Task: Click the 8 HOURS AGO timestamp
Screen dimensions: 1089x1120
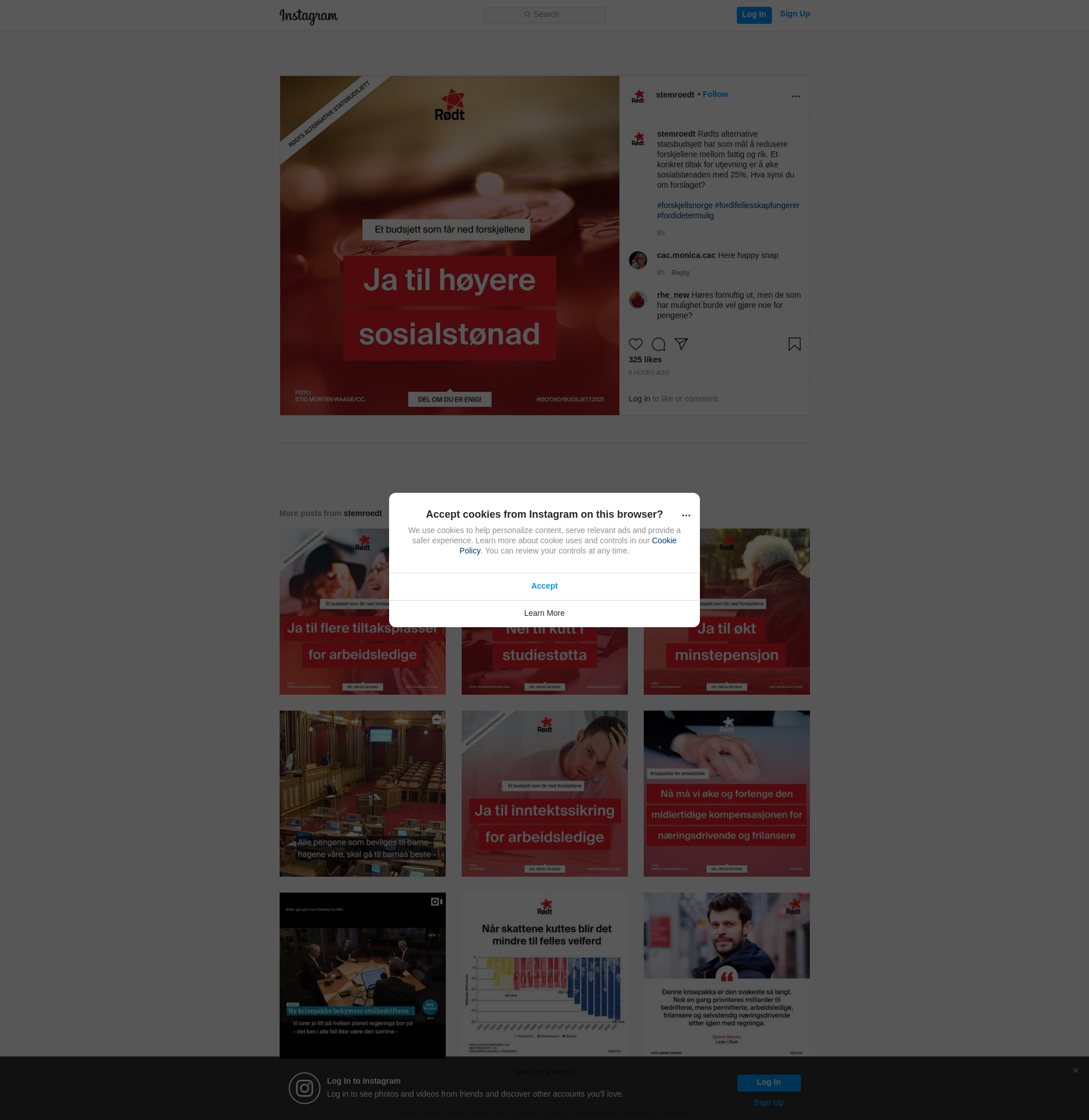Action: click(x=649, y=373)
